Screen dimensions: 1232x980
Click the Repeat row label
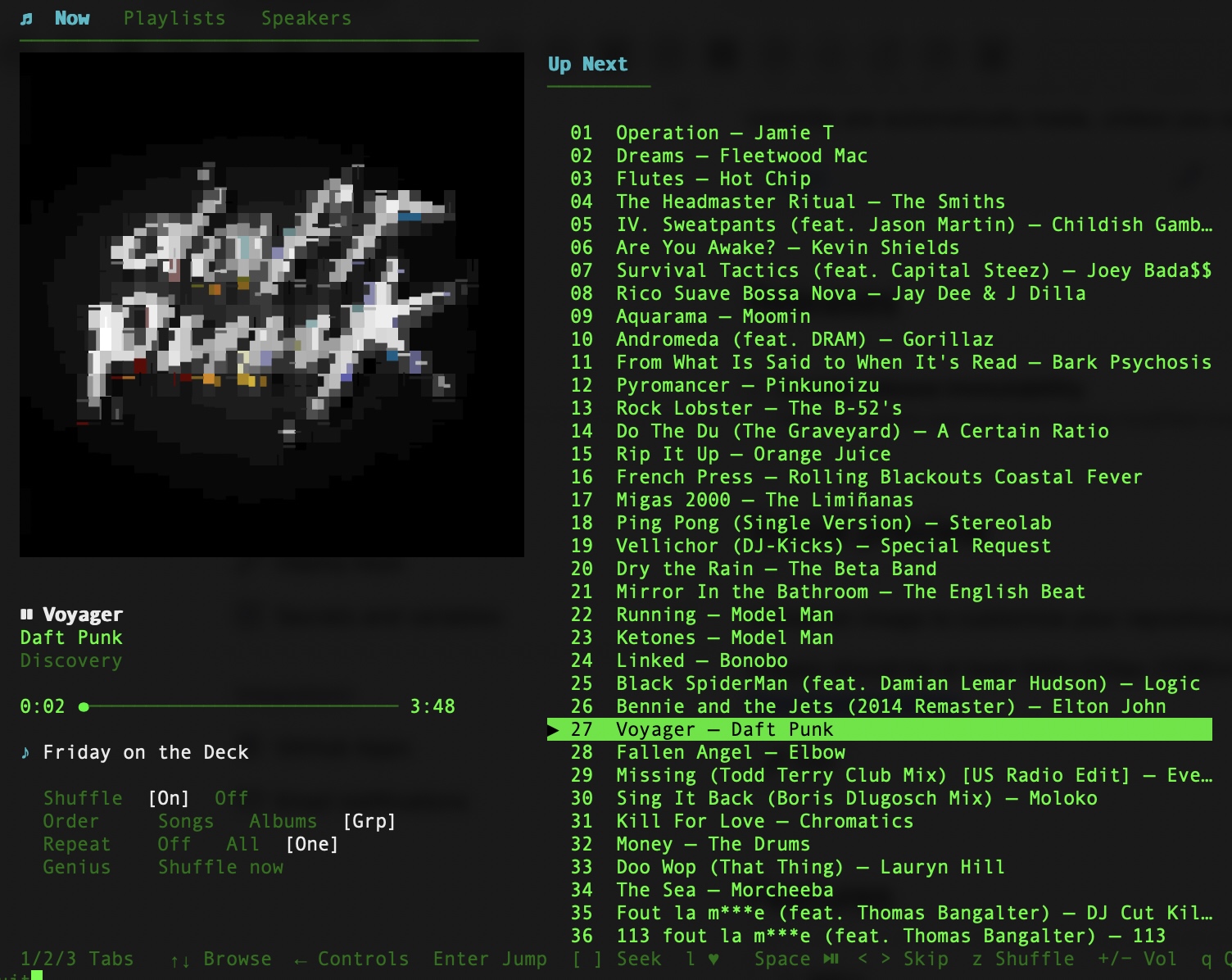76,844
